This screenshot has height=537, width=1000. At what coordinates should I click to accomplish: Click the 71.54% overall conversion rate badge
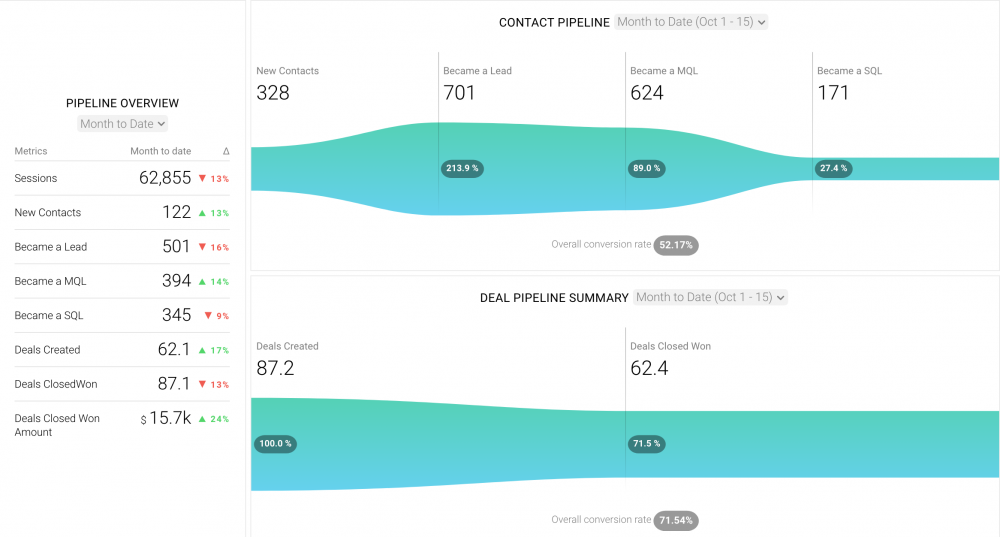click(676, 520)
